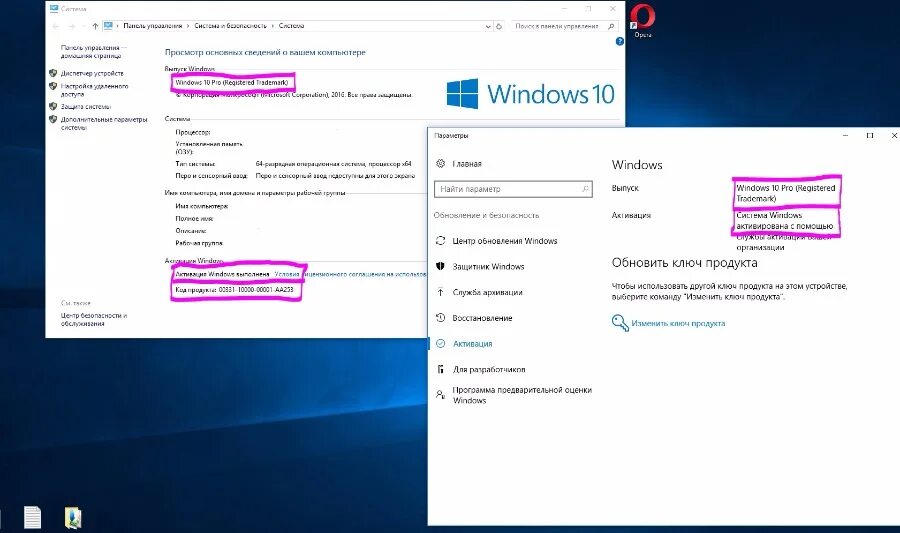Expand the address bar history dropdown
The width and height of the screenshot is (900, 533).
pyautogui.click(x=488, y=26)
